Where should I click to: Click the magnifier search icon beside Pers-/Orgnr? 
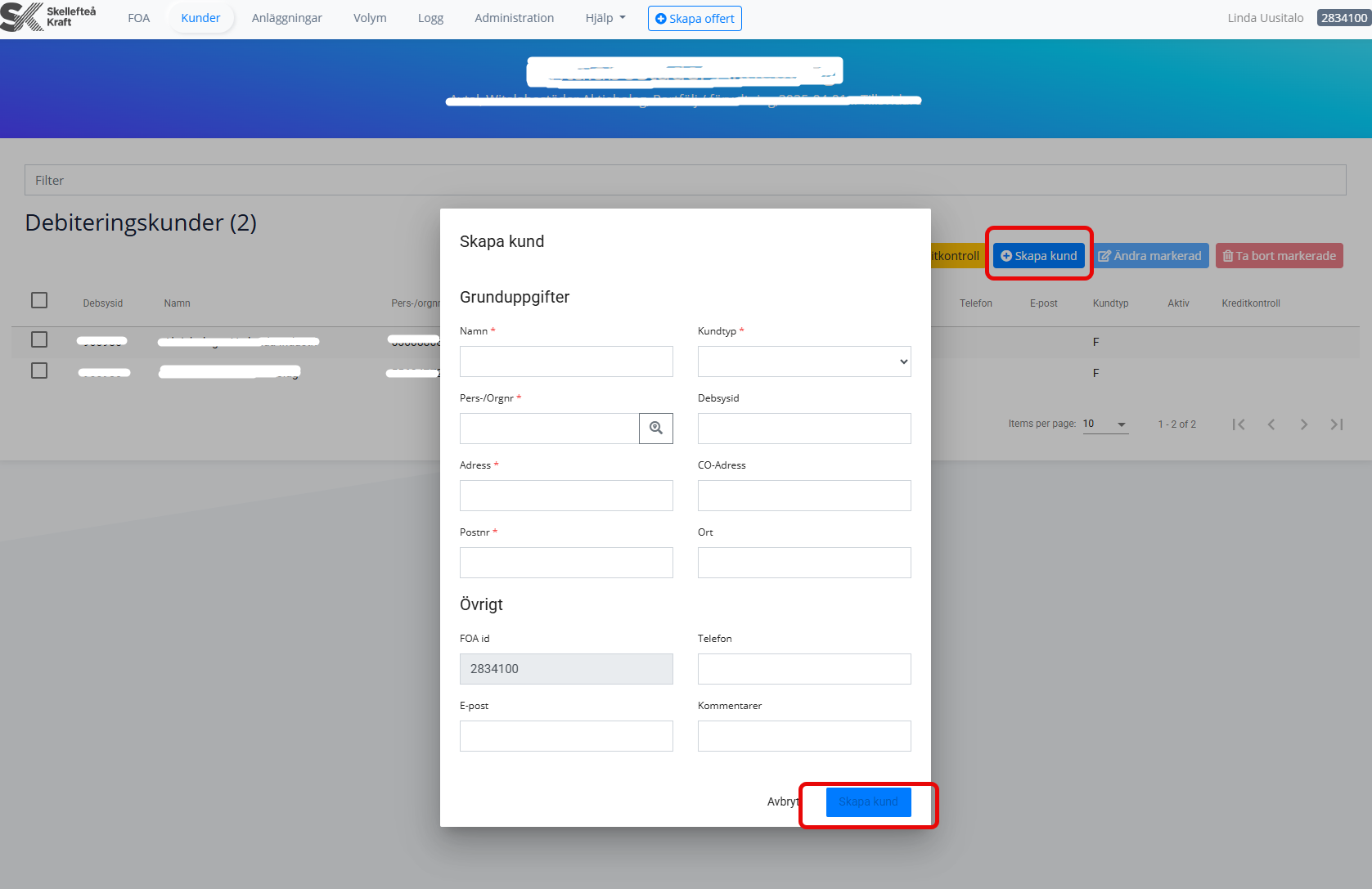tap(655, 429)
